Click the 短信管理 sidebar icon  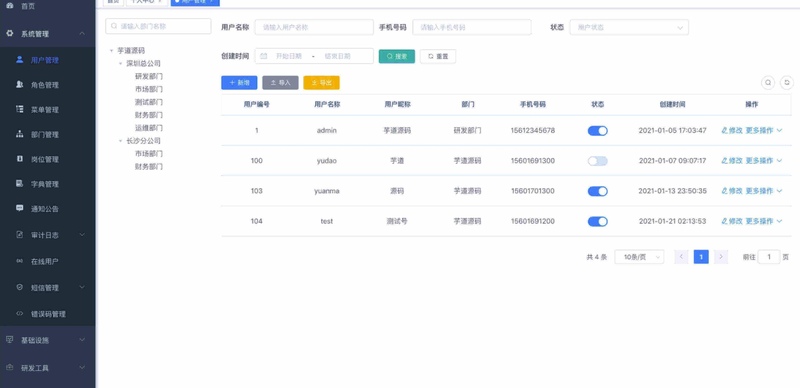(20, 287)
